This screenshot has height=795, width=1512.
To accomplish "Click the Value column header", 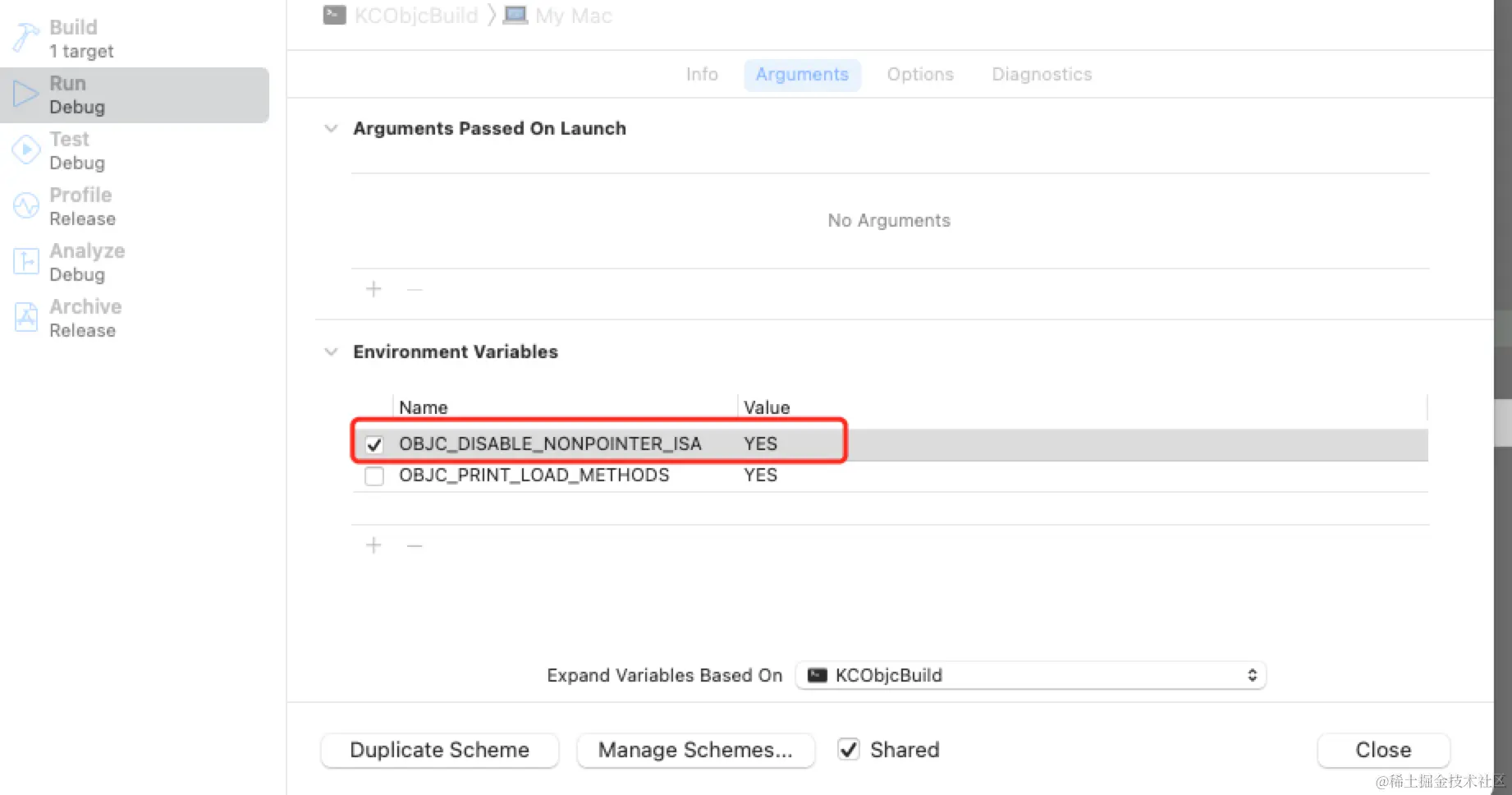I will click(767, 407).
